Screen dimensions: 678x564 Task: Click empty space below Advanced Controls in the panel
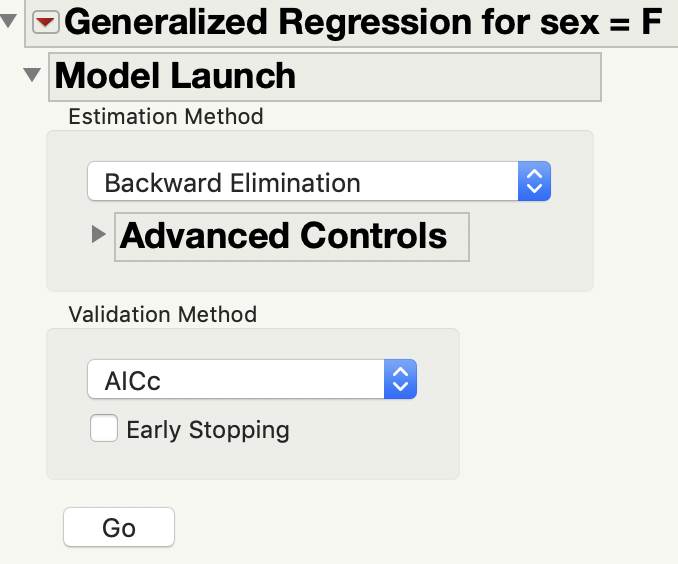[x=320, y=275]
